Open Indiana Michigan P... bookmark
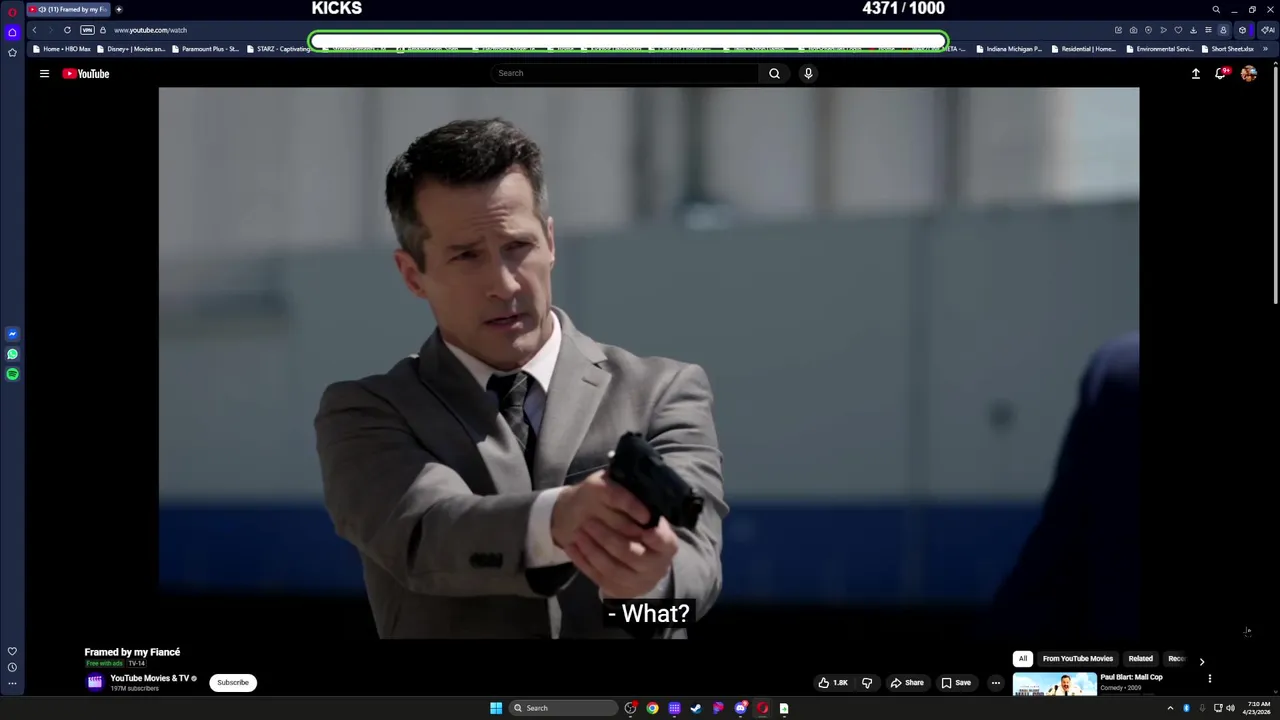Image resolution: width=1280 pixels, height=720 pixels. (1009, 48)
